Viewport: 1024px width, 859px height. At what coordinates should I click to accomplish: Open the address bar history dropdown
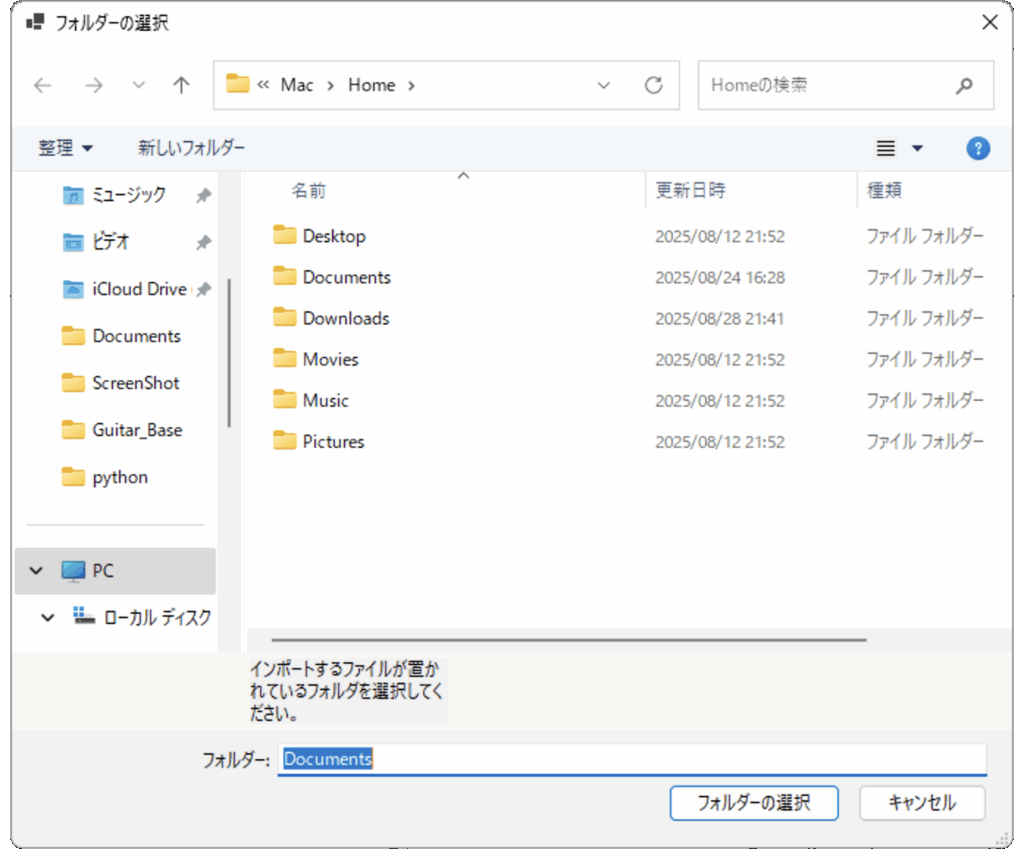(x=604, y=85)
